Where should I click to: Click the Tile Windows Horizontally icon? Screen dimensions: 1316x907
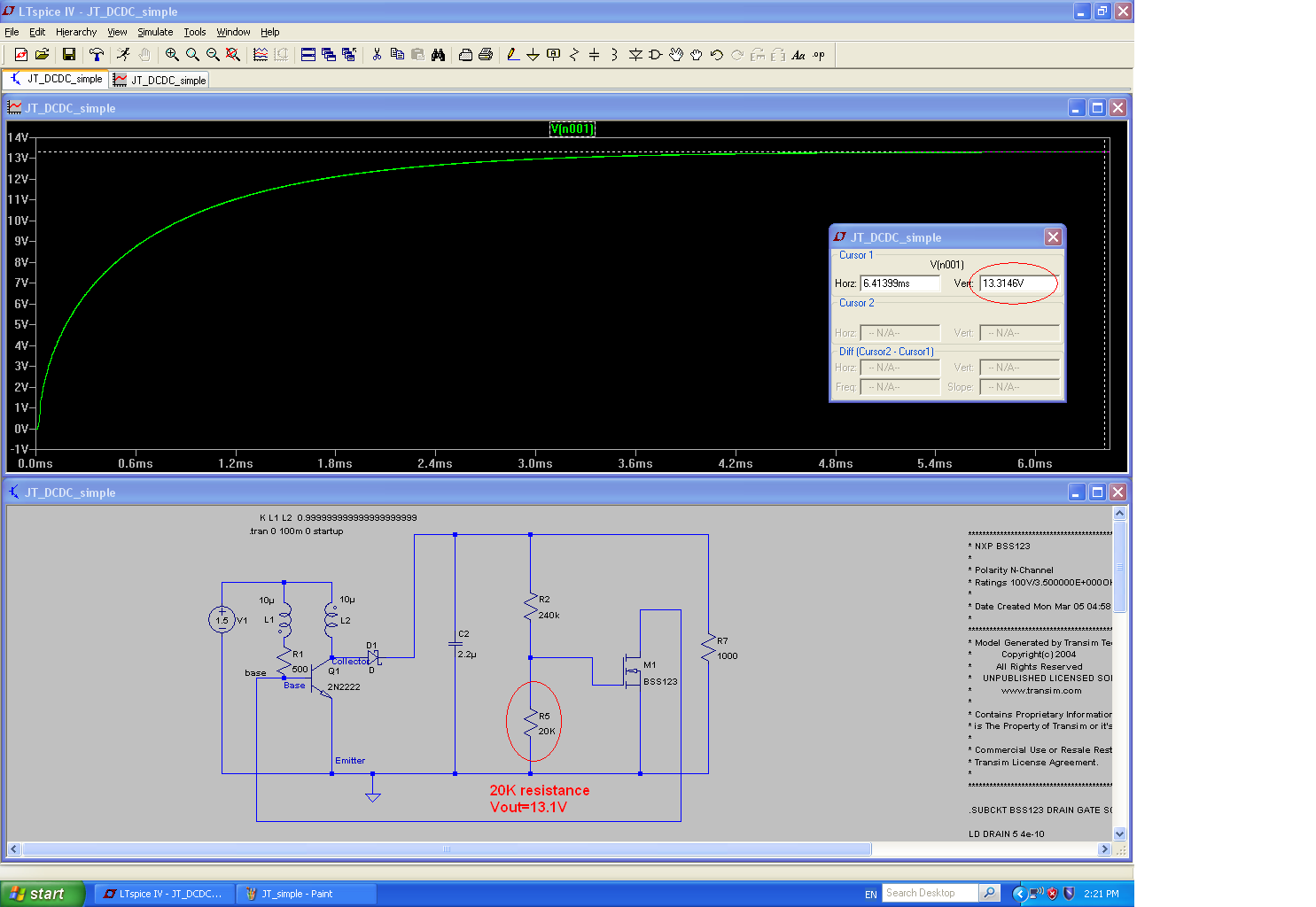(308, 55)
